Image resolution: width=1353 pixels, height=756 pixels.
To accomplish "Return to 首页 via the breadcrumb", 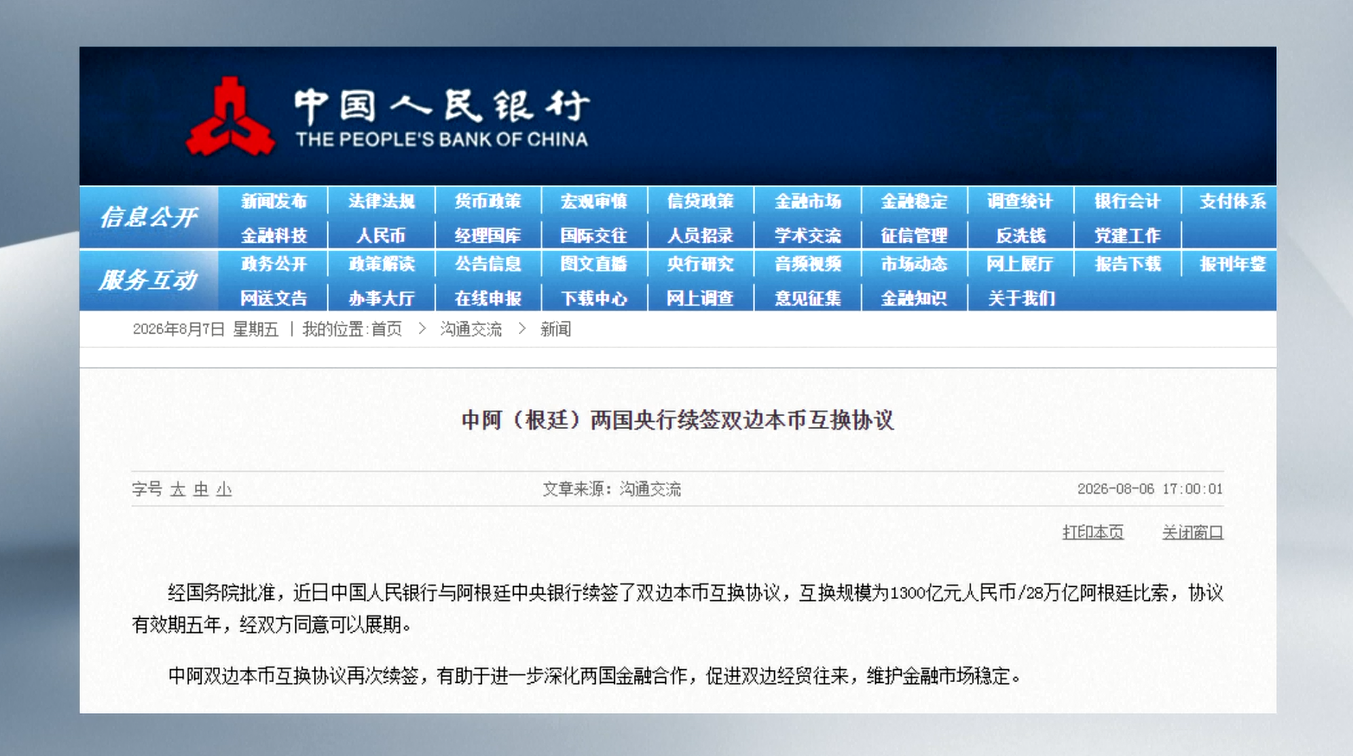I will coord(387,329).
